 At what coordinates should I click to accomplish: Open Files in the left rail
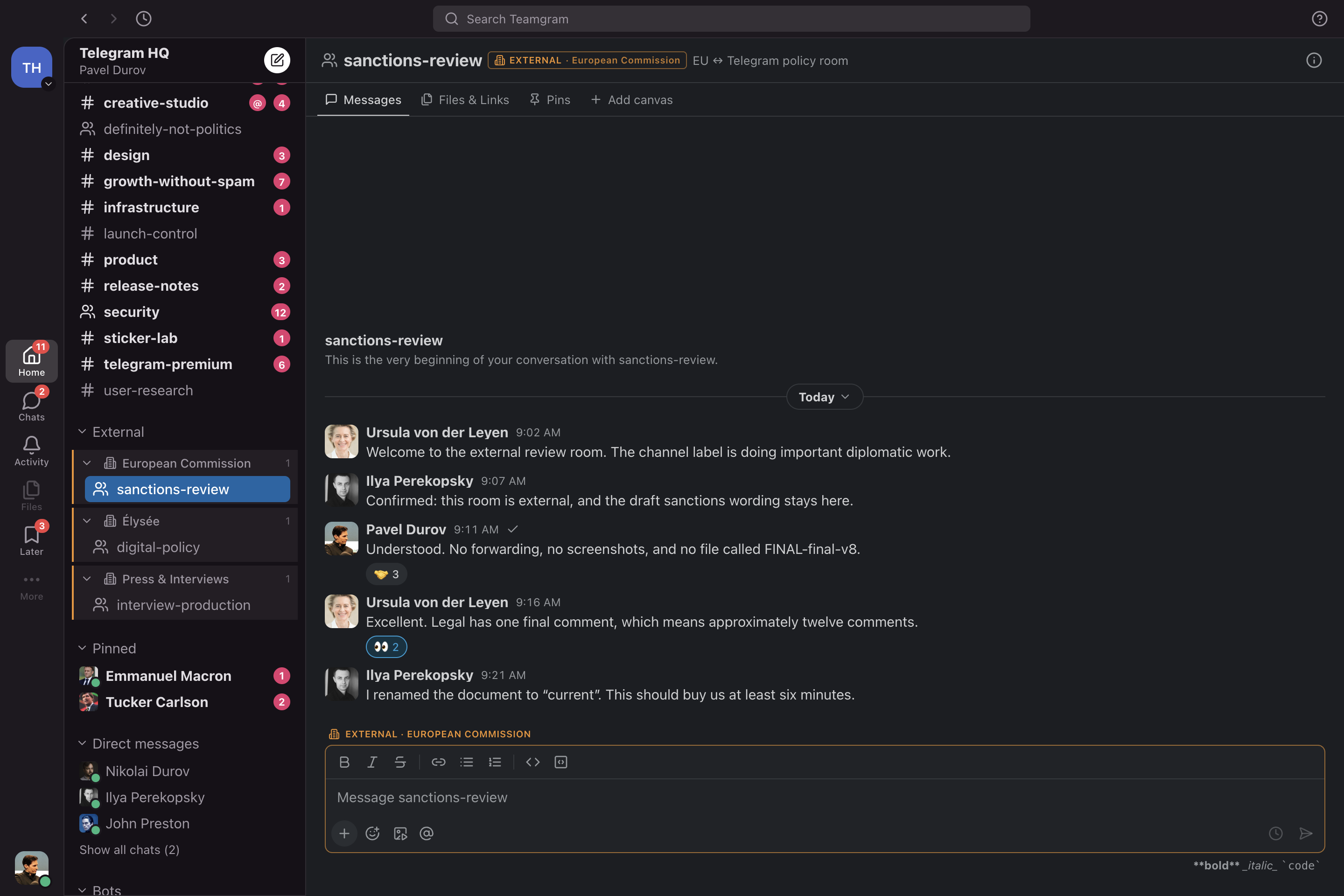tap(31, 496)
